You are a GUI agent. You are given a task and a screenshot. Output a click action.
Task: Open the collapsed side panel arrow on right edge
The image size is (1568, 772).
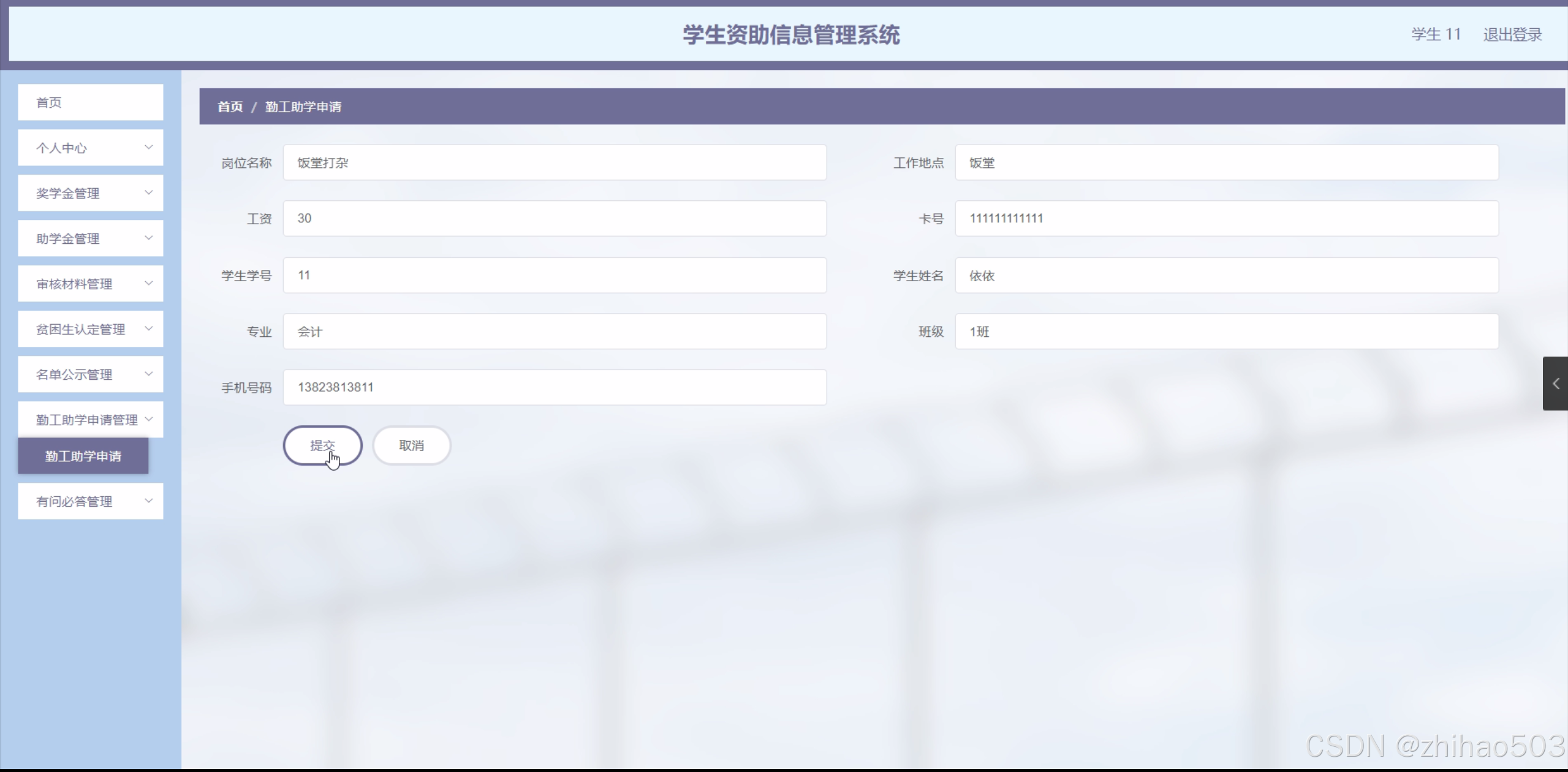(1555, 384)
